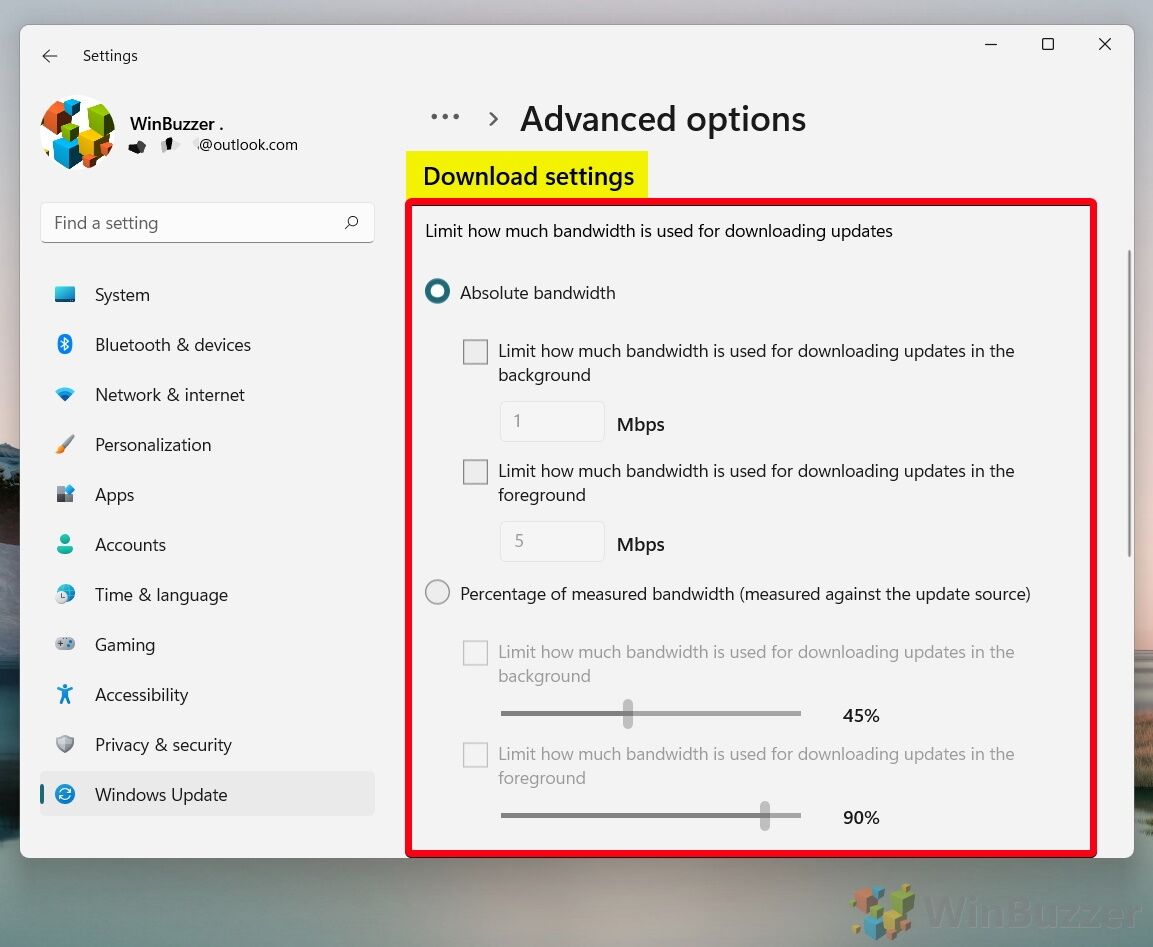This screenshot has width=1153, height=947.
Task: Open System settings via monitor icon
Action: pos(65,295)
